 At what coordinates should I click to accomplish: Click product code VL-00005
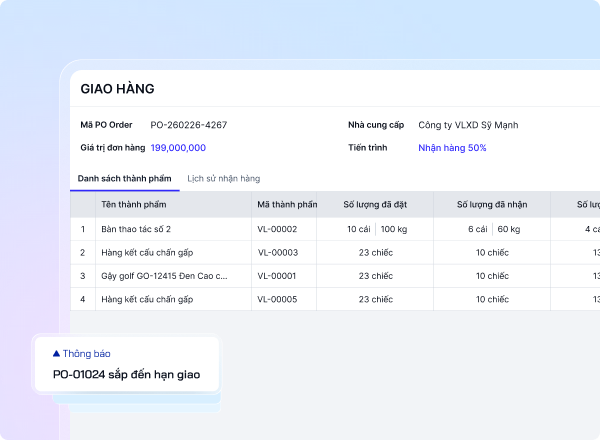(277, 299)
